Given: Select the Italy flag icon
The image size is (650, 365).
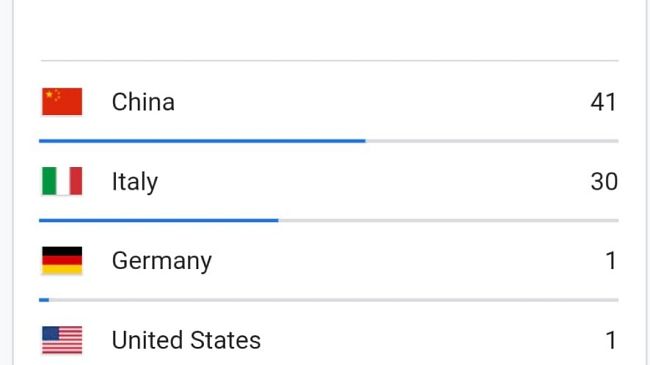Looking at the screenshot, I should point(62,181).
